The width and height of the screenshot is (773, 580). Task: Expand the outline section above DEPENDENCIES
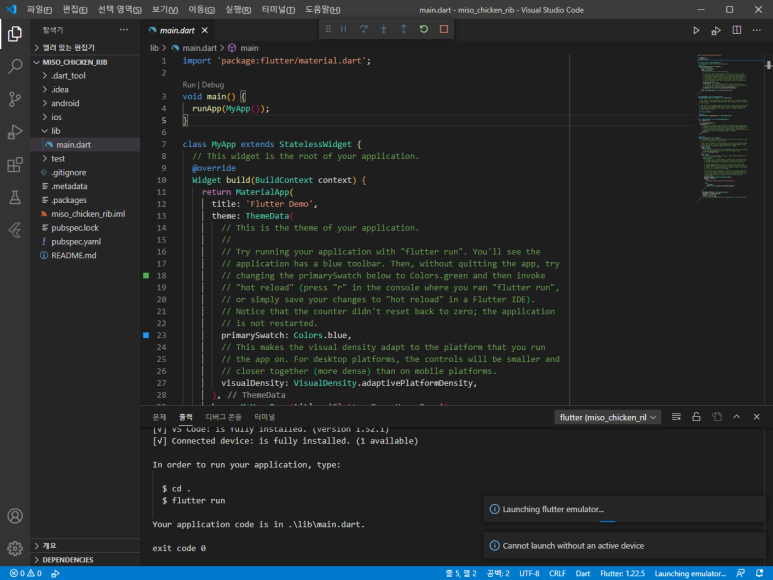click(85, 546)
